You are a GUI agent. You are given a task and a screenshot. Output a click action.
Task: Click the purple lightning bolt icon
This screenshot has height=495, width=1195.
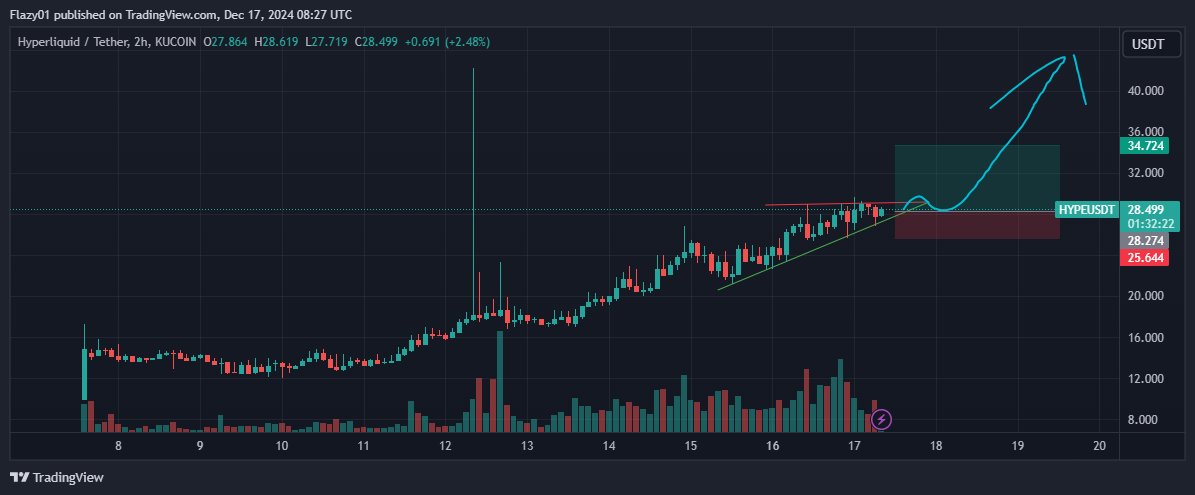pos(881,419)
